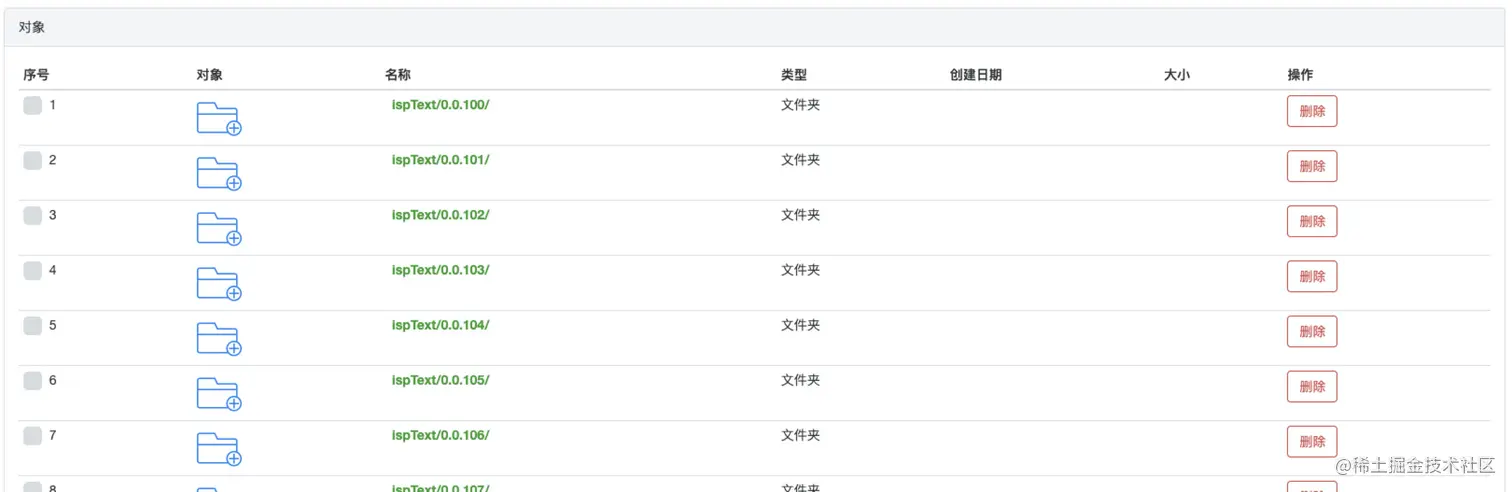
Task: Click 删除 for ispText/0.0.106/
Action: coord(1312,442)
